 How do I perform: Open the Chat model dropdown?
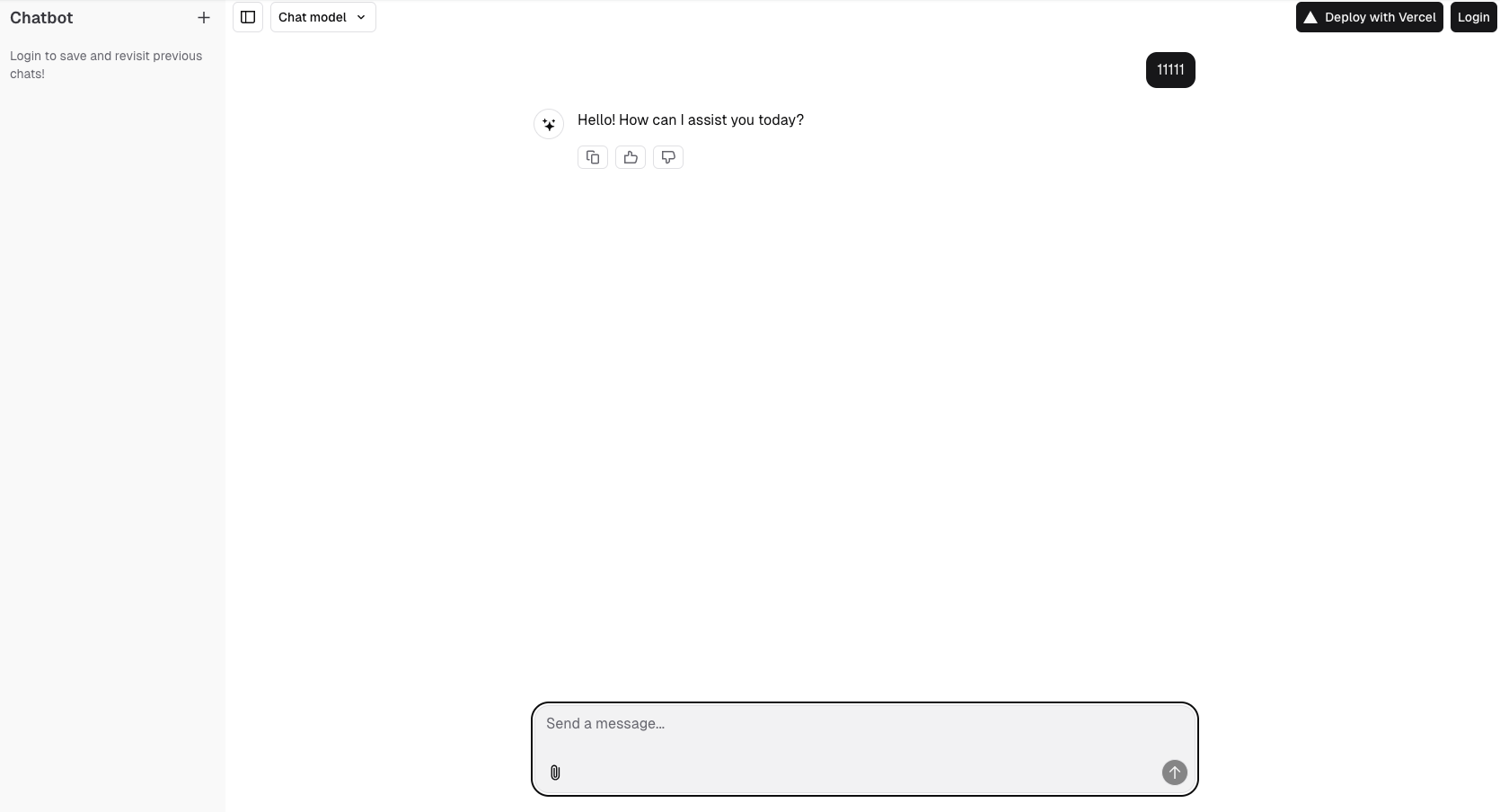coord(323,17)
